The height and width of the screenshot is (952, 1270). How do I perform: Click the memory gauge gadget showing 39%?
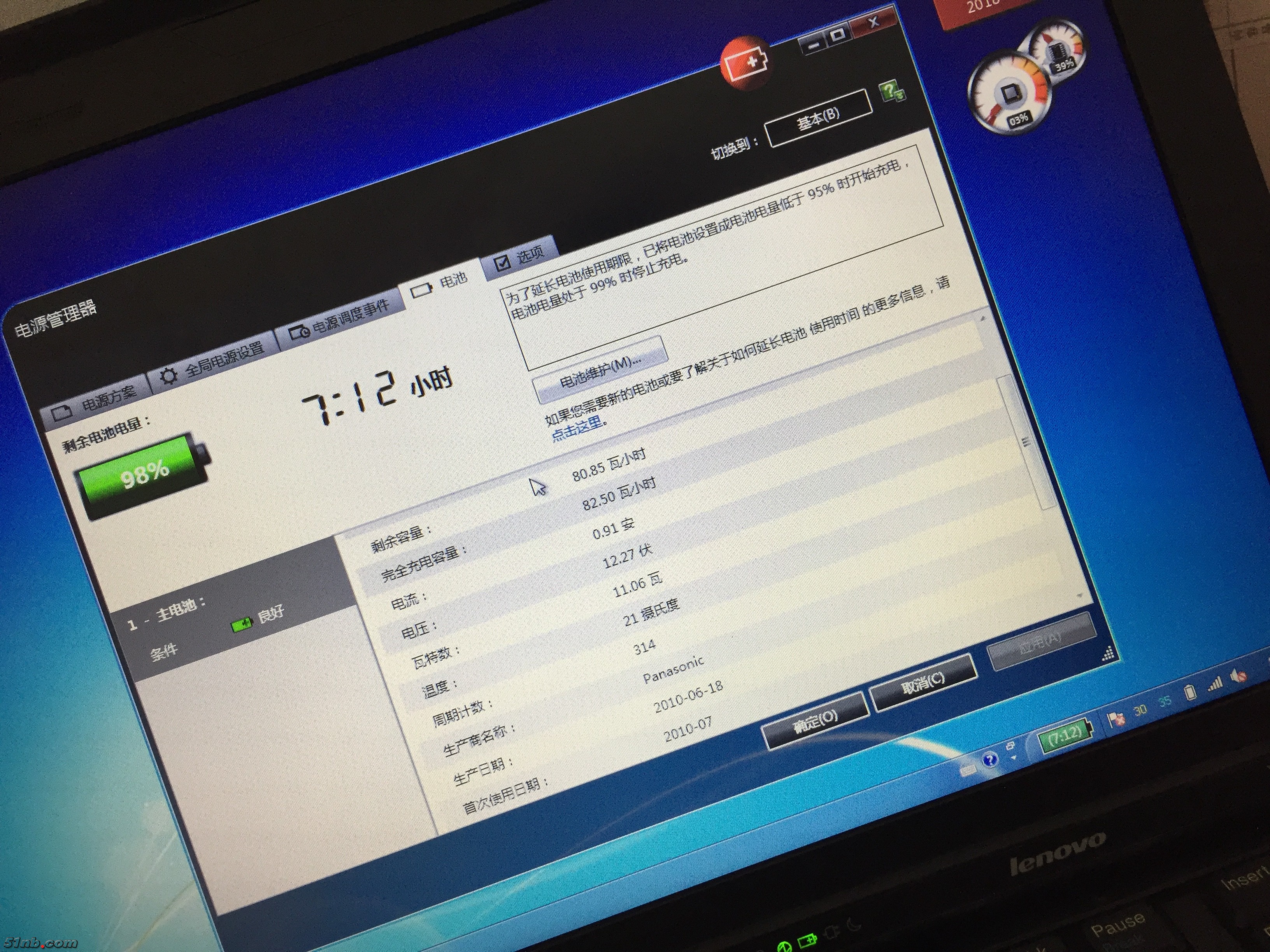point(1058,49)
